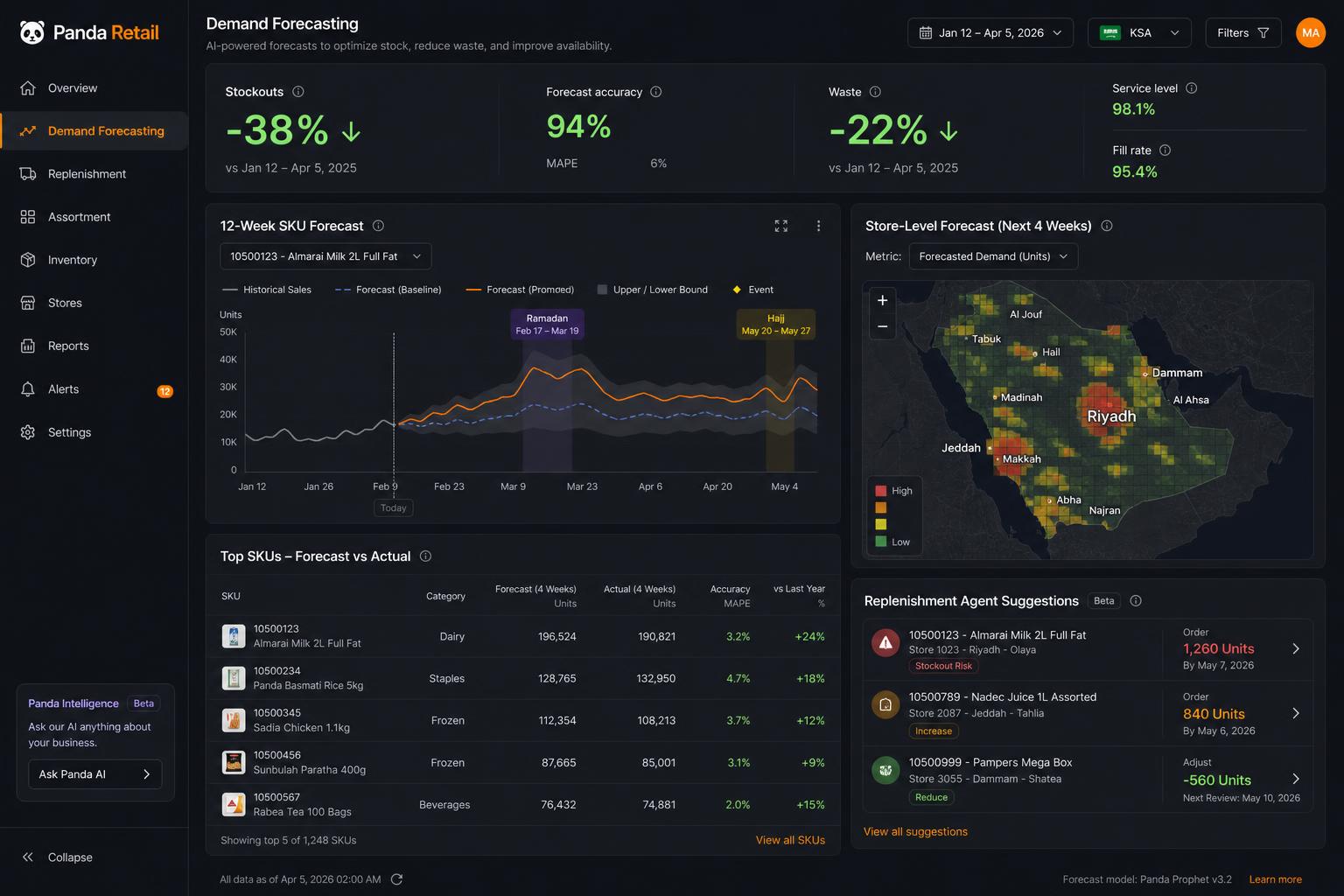Refresh data with the reload icon
This screenshot has height=896, width=1344.
(396, 879)
